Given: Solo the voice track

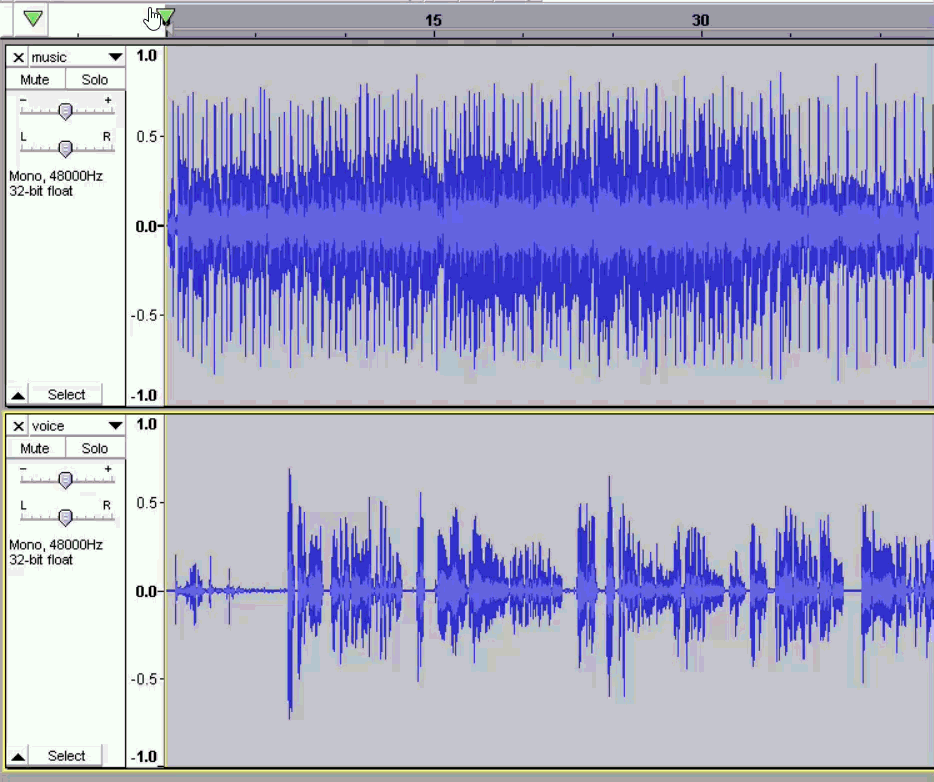Looking at the screenshot, I should (95, 448).
